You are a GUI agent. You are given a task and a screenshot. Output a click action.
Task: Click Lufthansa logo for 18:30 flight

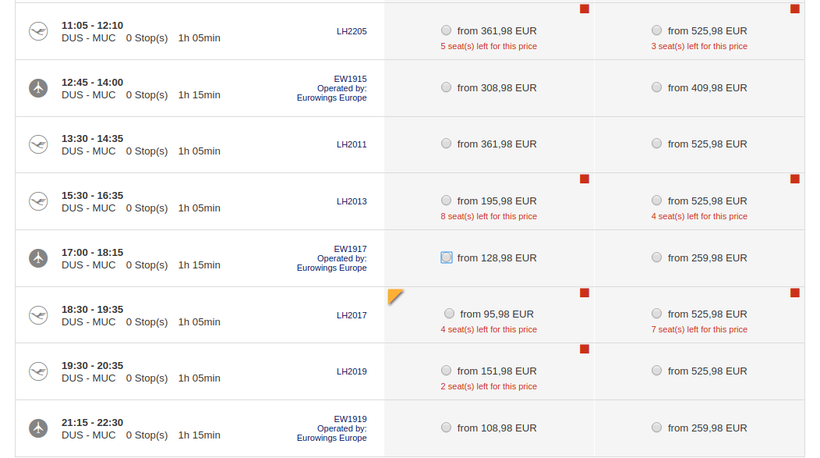(x=39, y=315)
